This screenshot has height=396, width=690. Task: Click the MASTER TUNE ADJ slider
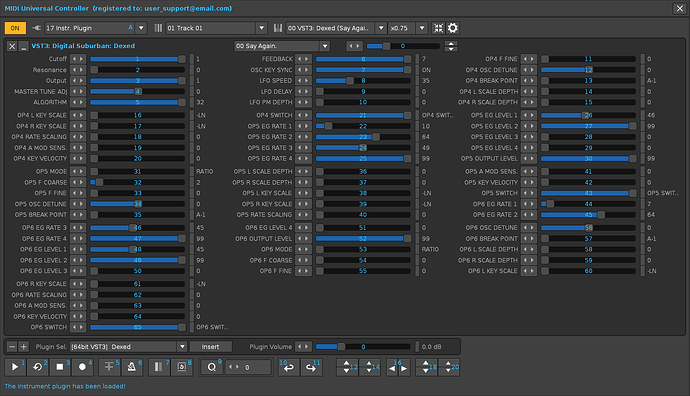click(x=138, y=92)
